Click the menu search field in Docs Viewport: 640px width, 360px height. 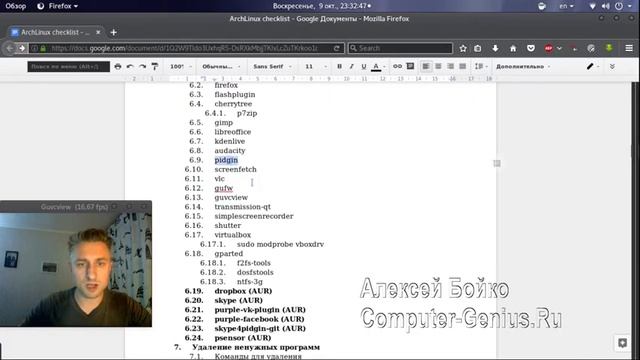(x=69, y=67)
